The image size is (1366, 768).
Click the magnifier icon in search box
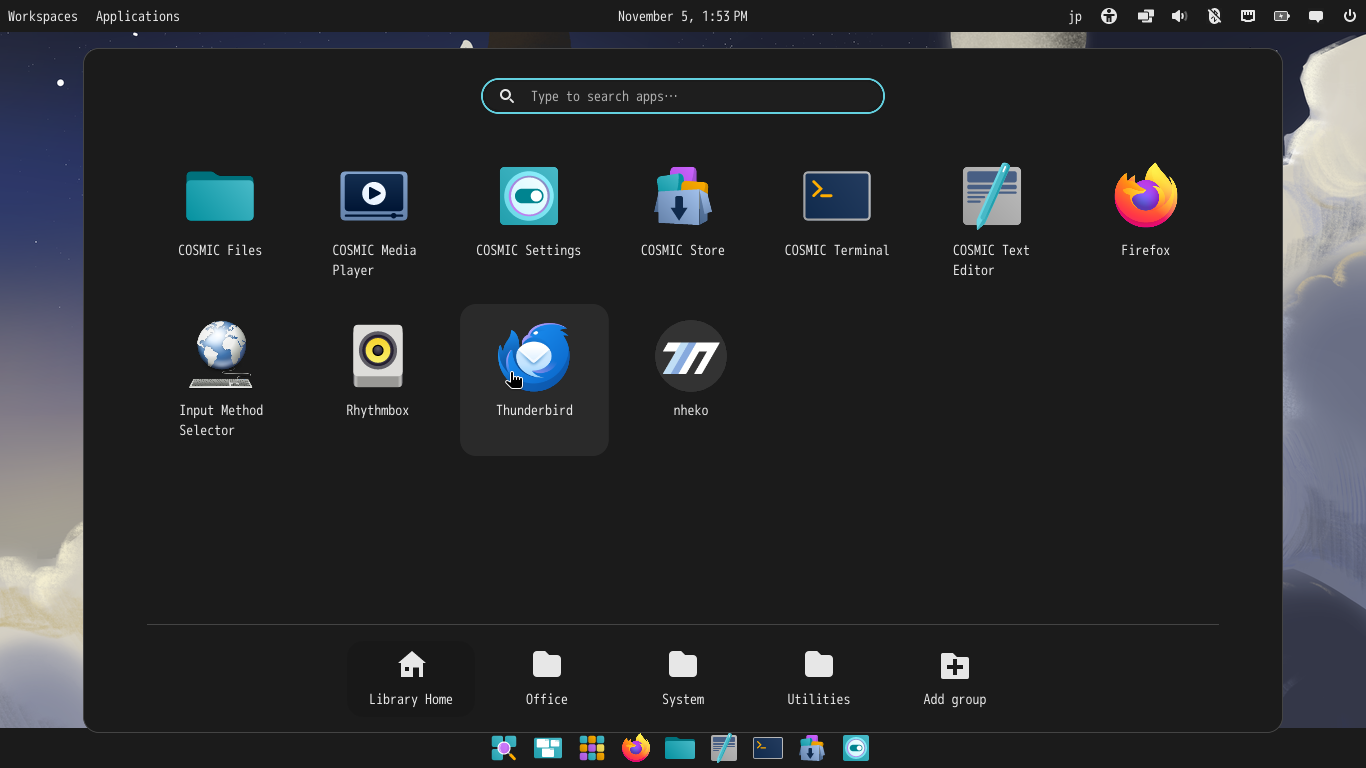pyautogui.click(x=507, y=96)
